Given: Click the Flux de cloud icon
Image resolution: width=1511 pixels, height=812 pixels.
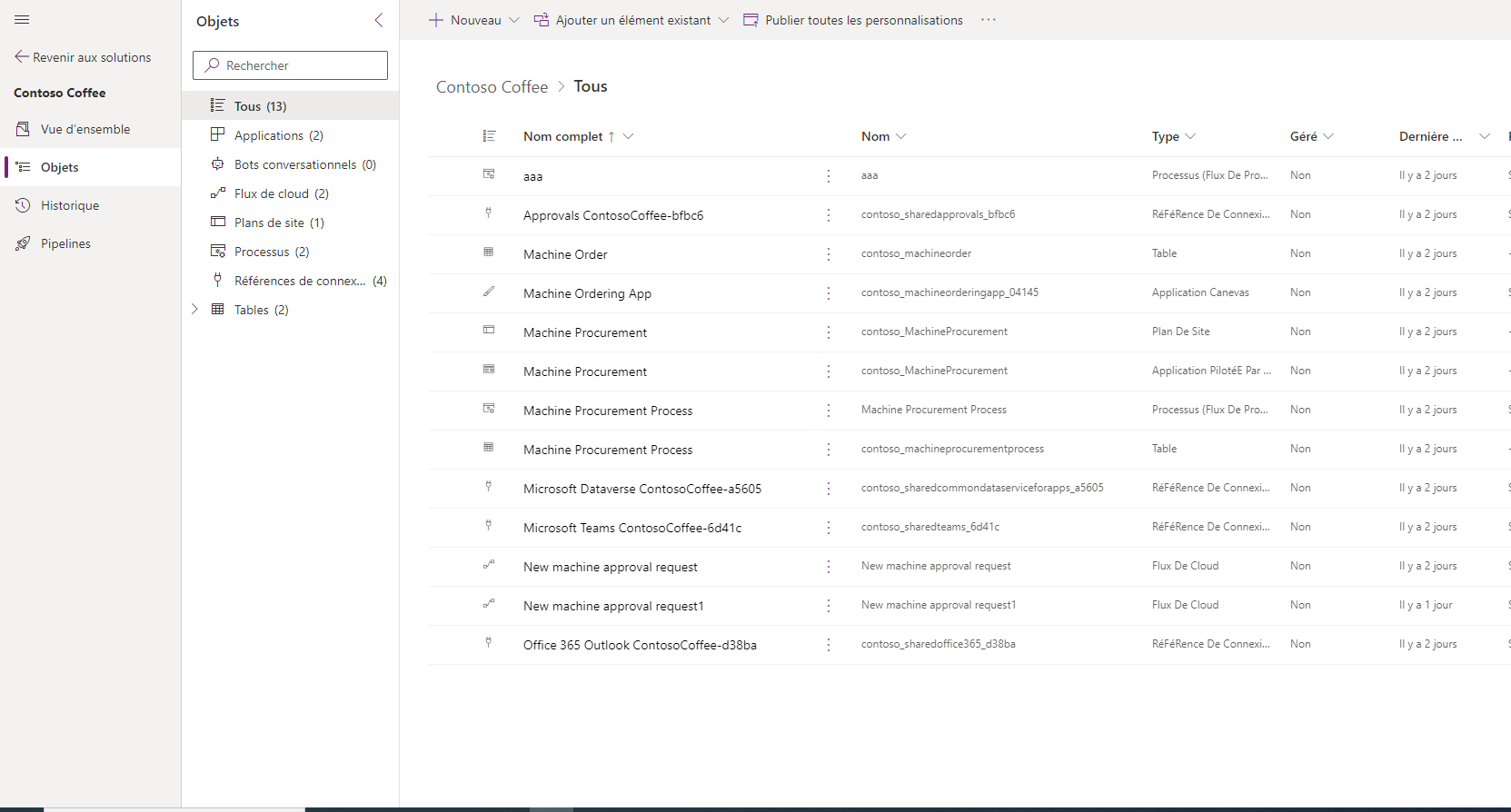Looking at the screenshot, I should point(218,193).
